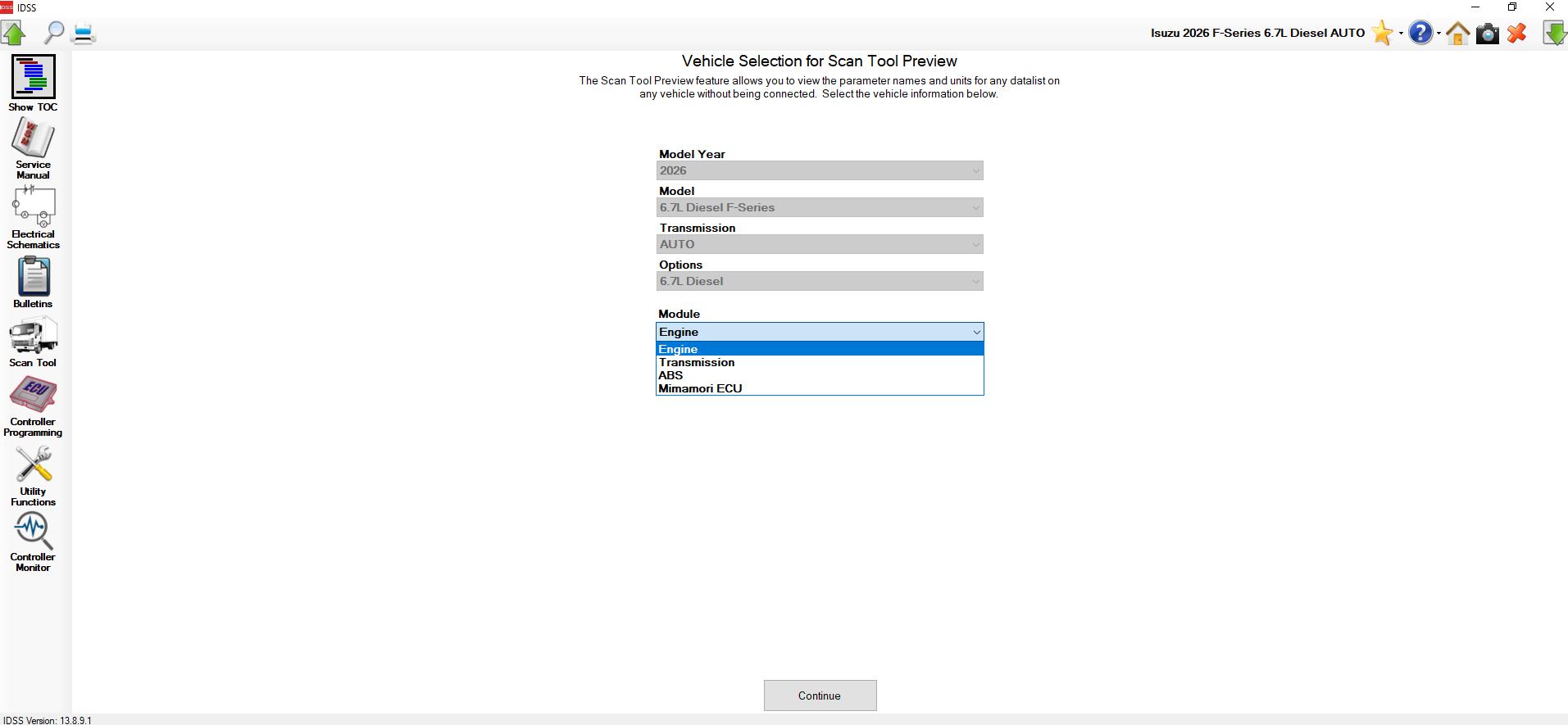Open Controller Monitor
Image resolution: width=1568 pixels, height=725 pixels.
[x=33, y=542]
